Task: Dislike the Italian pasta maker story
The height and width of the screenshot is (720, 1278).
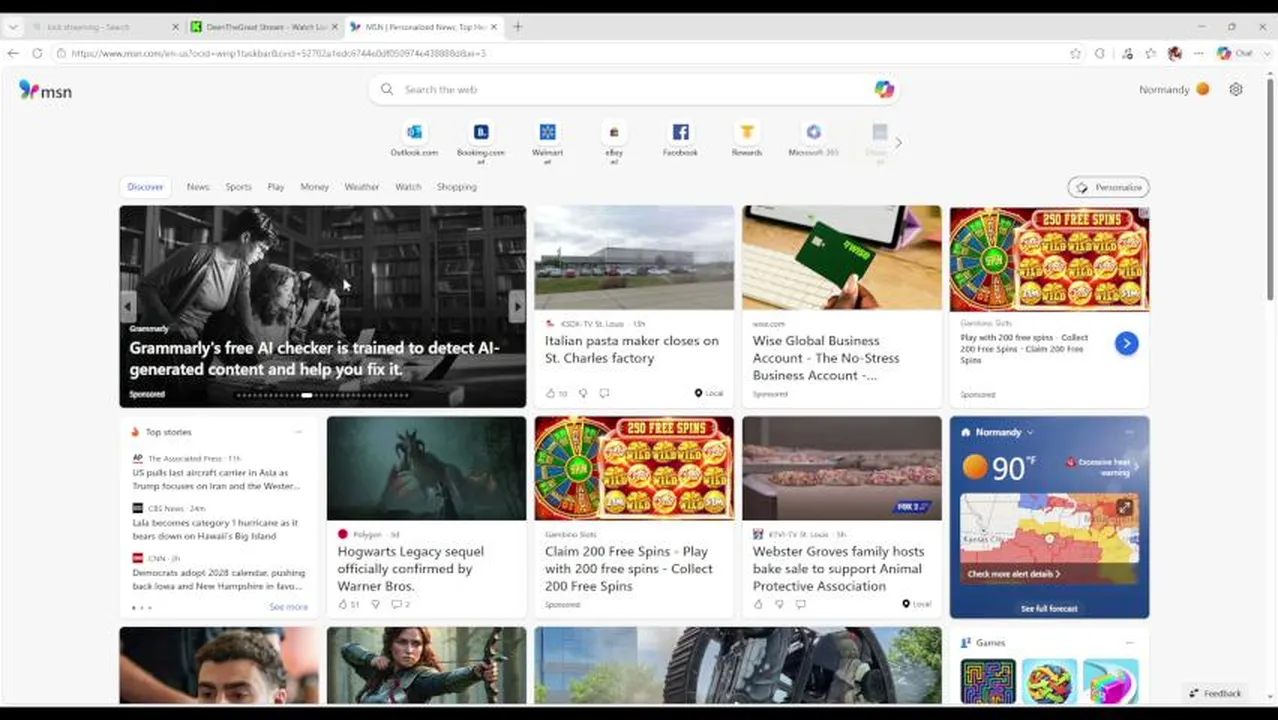Action: (583, 393)
